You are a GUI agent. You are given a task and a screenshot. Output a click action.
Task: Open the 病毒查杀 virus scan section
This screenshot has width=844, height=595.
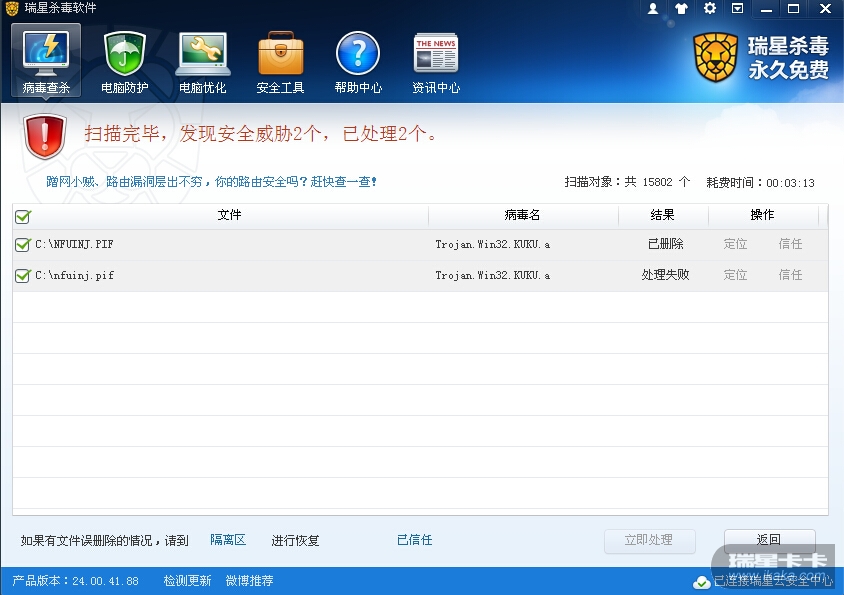(x=46, y=61)
